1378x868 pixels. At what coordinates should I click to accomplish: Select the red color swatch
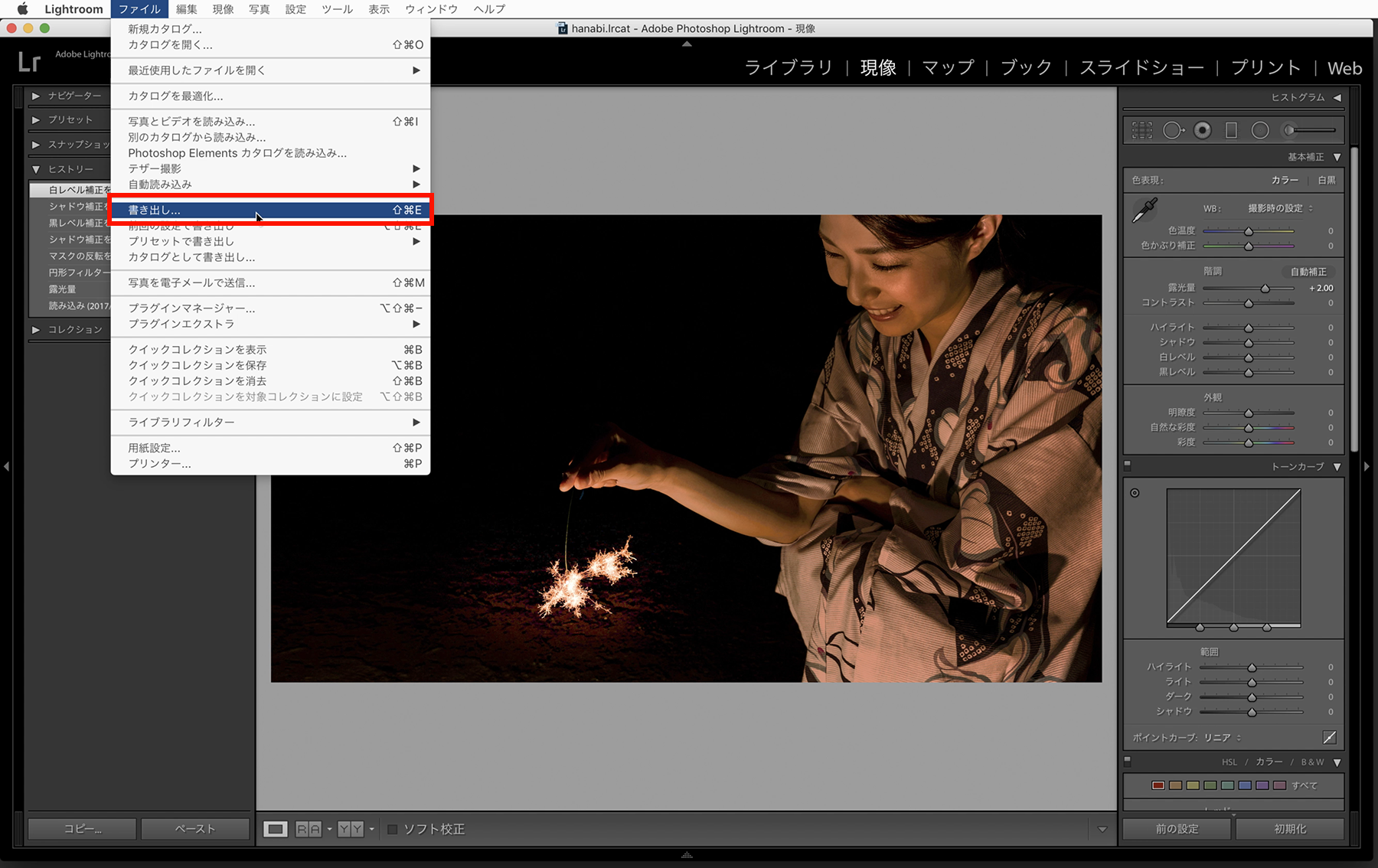point(1158,785)
